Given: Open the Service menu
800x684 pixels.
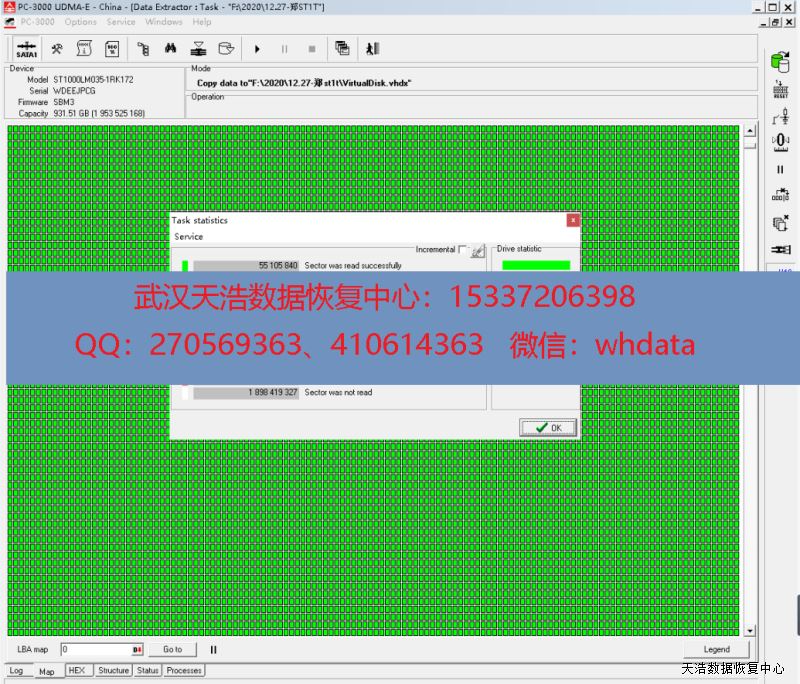Looking at the screenshot, I should (x=121, y=22).
